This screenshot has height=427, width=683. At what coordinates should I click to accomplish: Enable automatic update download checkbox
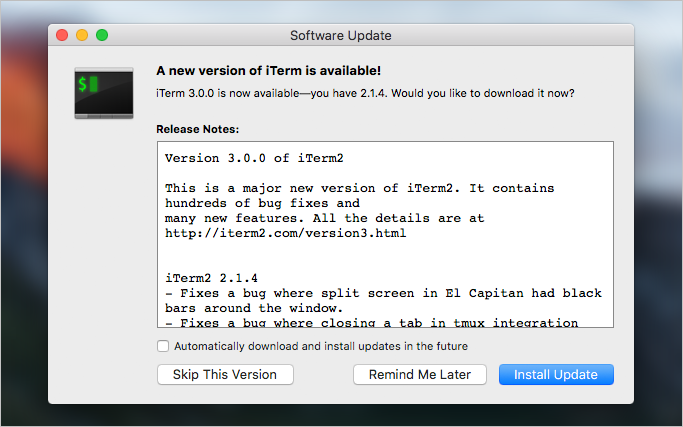click(x=163, y=346)
